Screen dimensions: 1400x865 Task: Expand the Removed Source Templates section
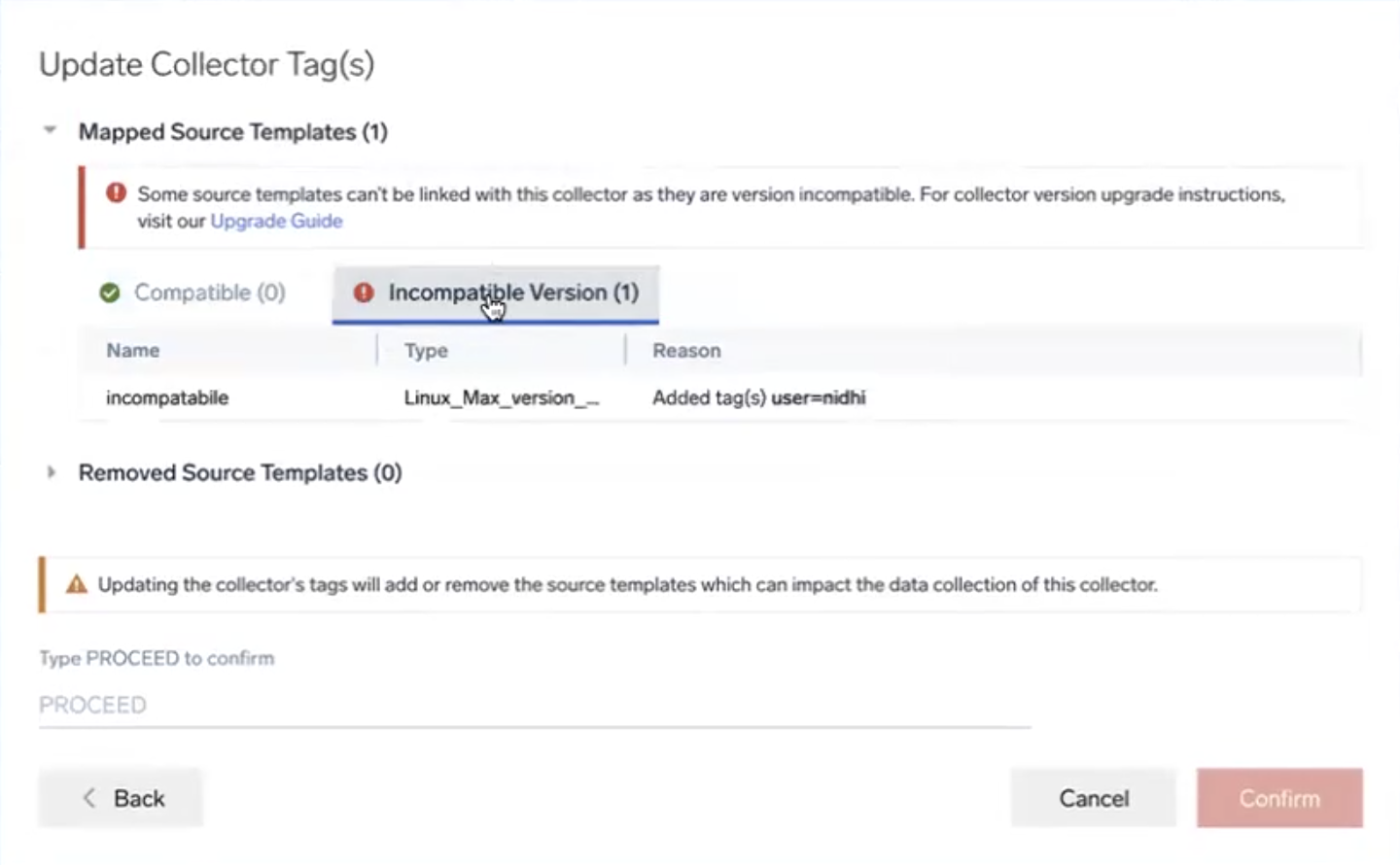click(51, 472)
